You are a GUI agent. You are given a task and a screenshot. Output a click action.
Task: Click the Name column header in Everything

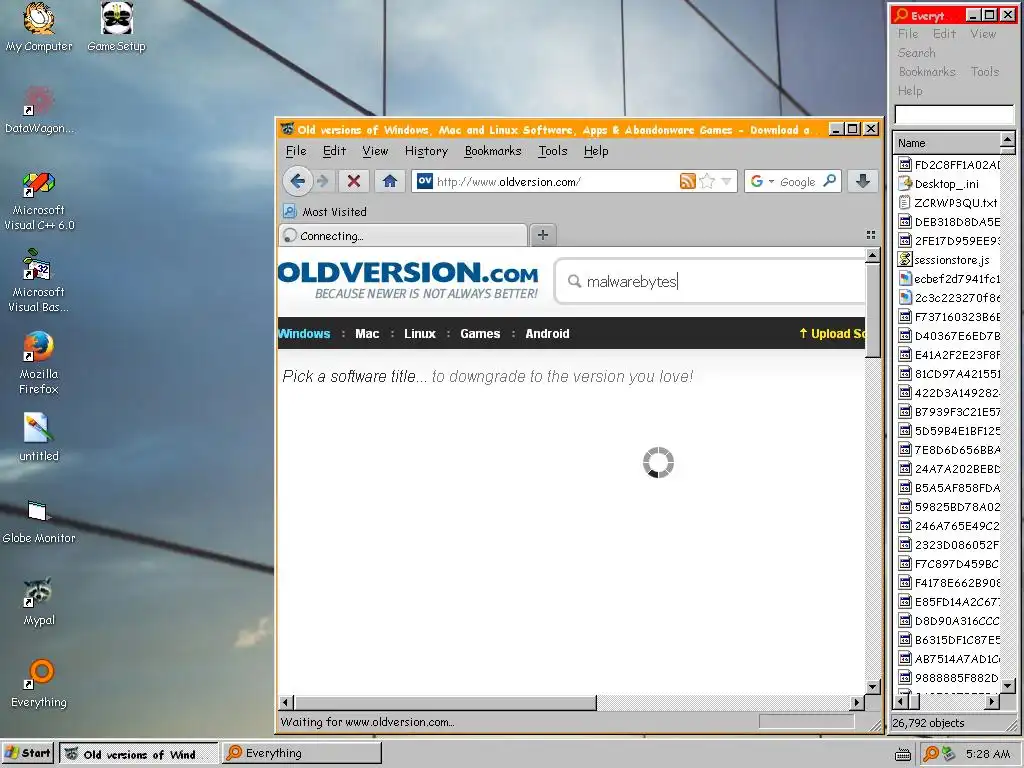pos(946,143)
